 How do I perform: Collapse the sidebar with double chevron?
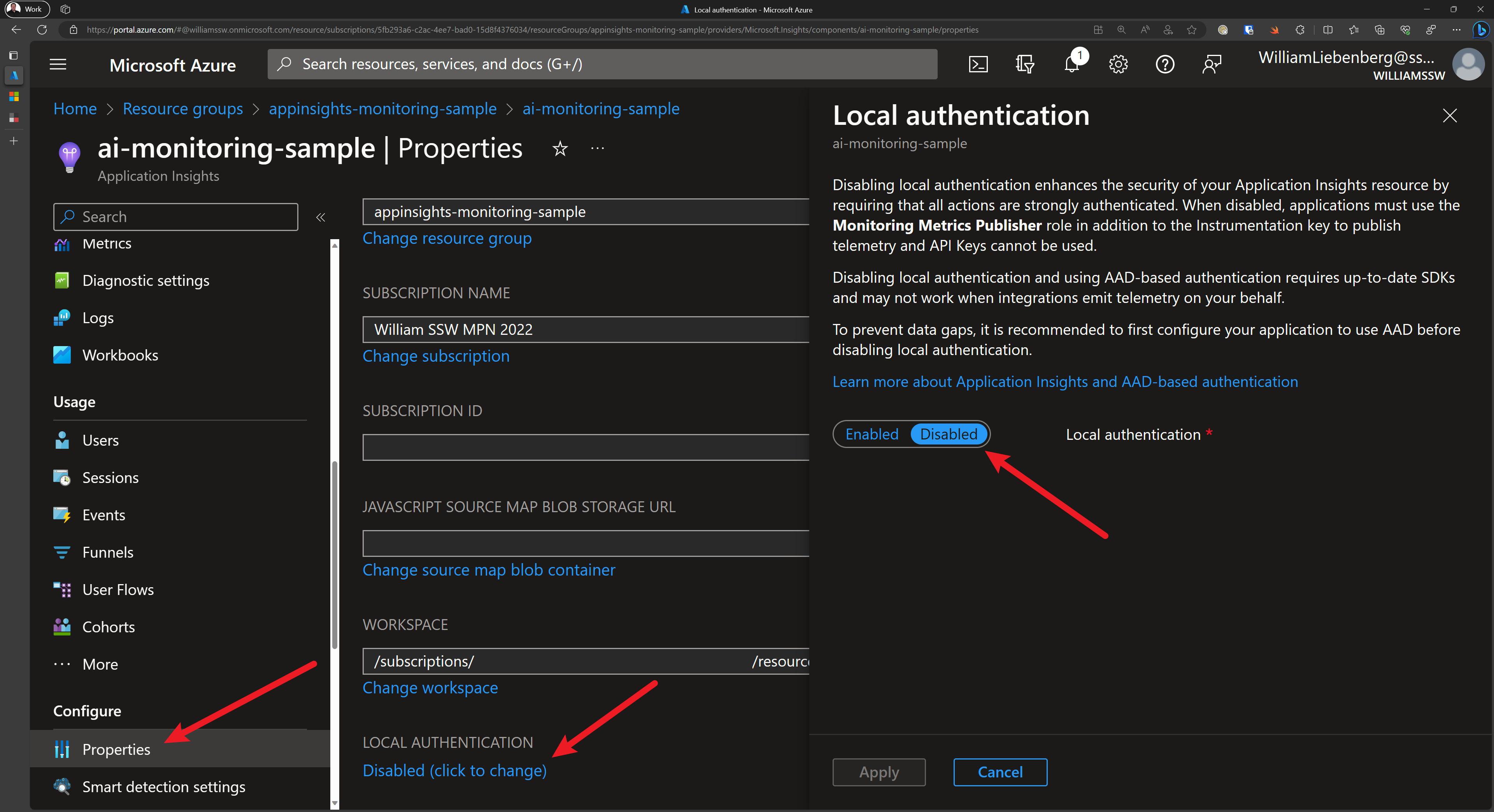(320, 217)
